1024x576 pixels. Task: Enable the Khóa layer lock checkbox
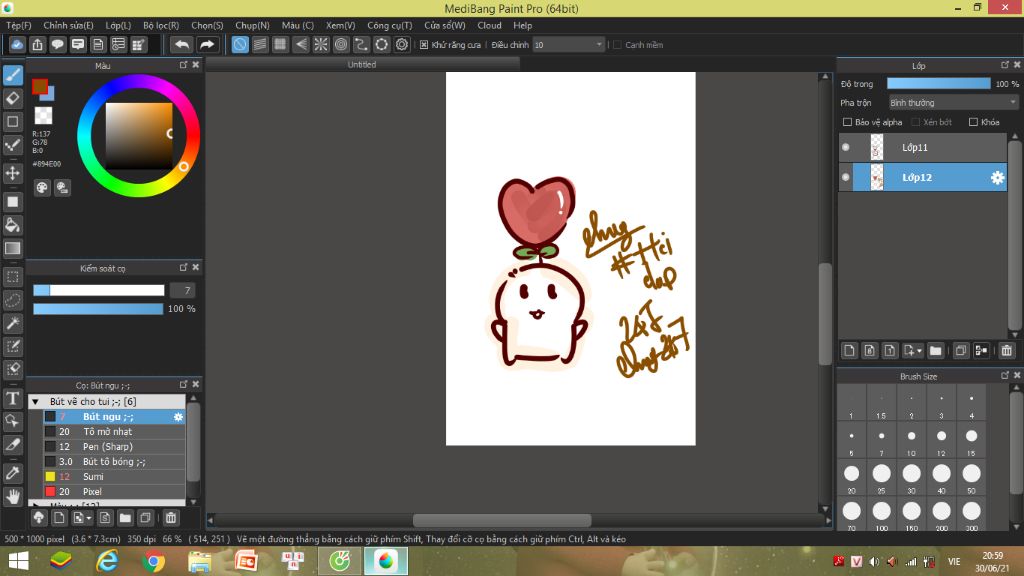[973, 122]
